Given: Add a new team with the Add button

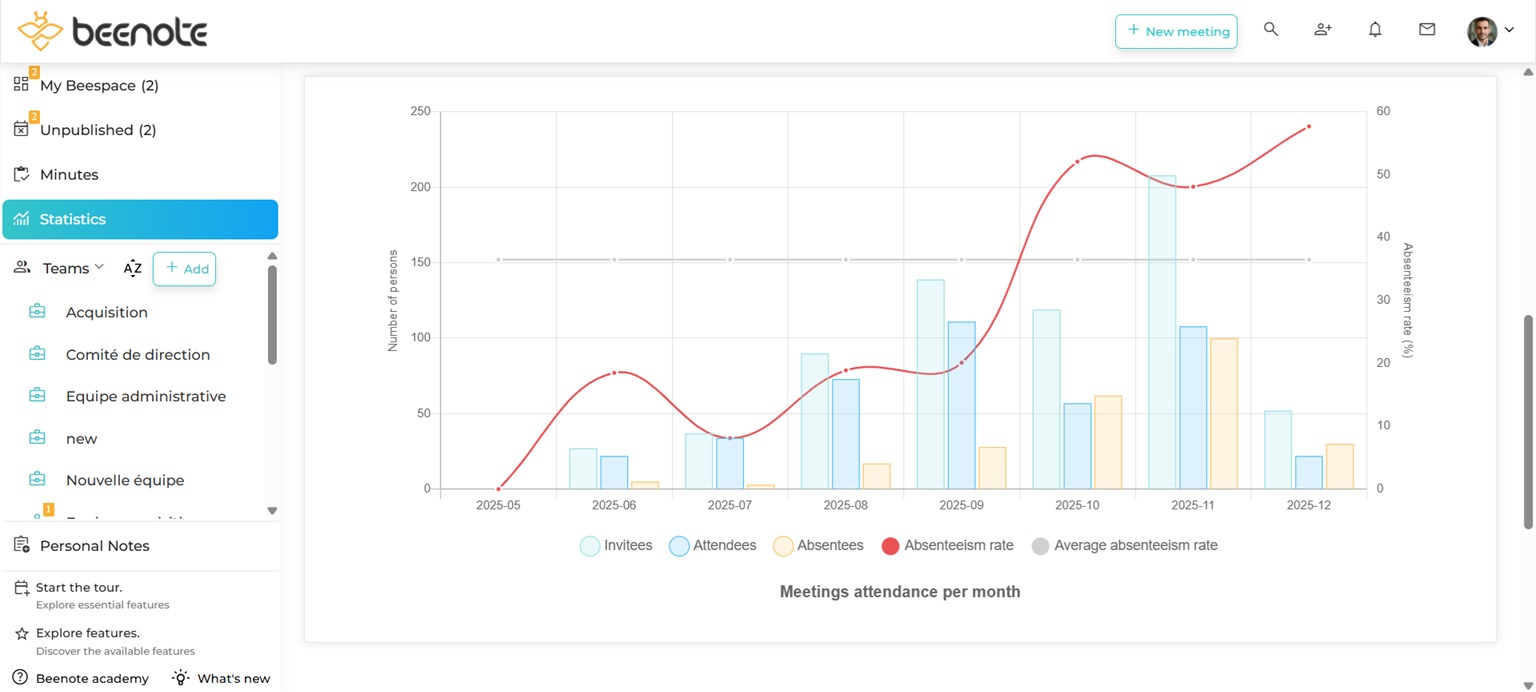Looking at the screenshot, I should click(184, 268).
